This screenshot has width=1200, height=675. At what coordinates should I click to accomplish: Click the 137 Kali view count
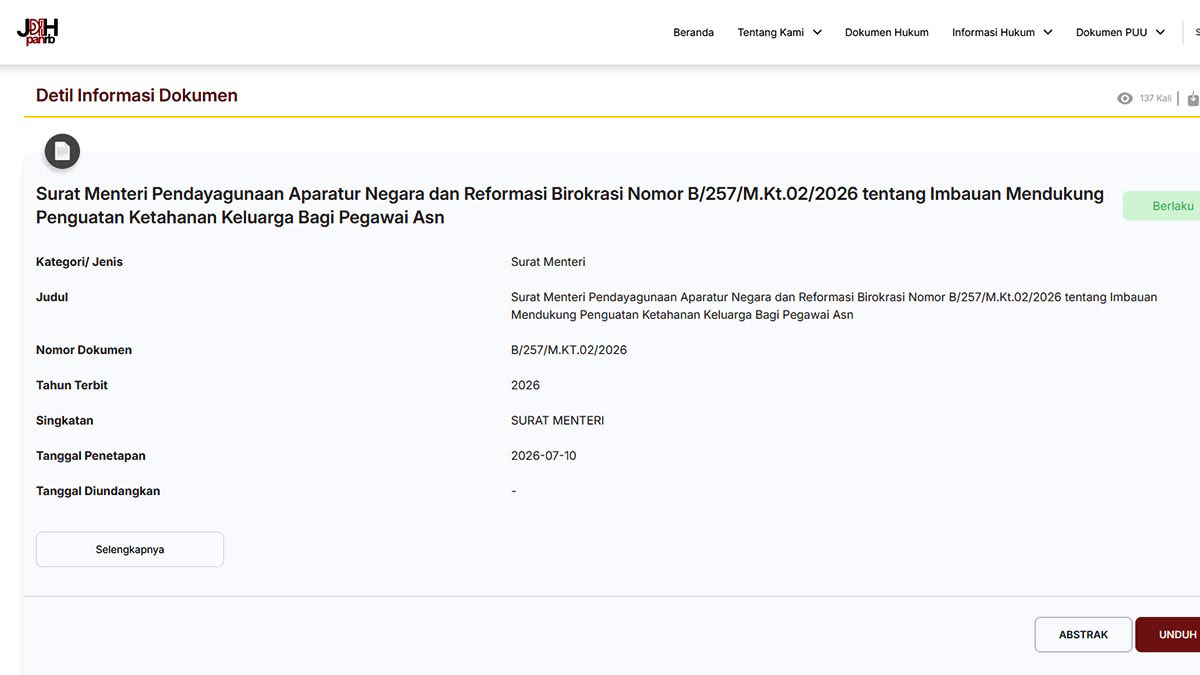pyautogui.click(x=1155, y=98)
